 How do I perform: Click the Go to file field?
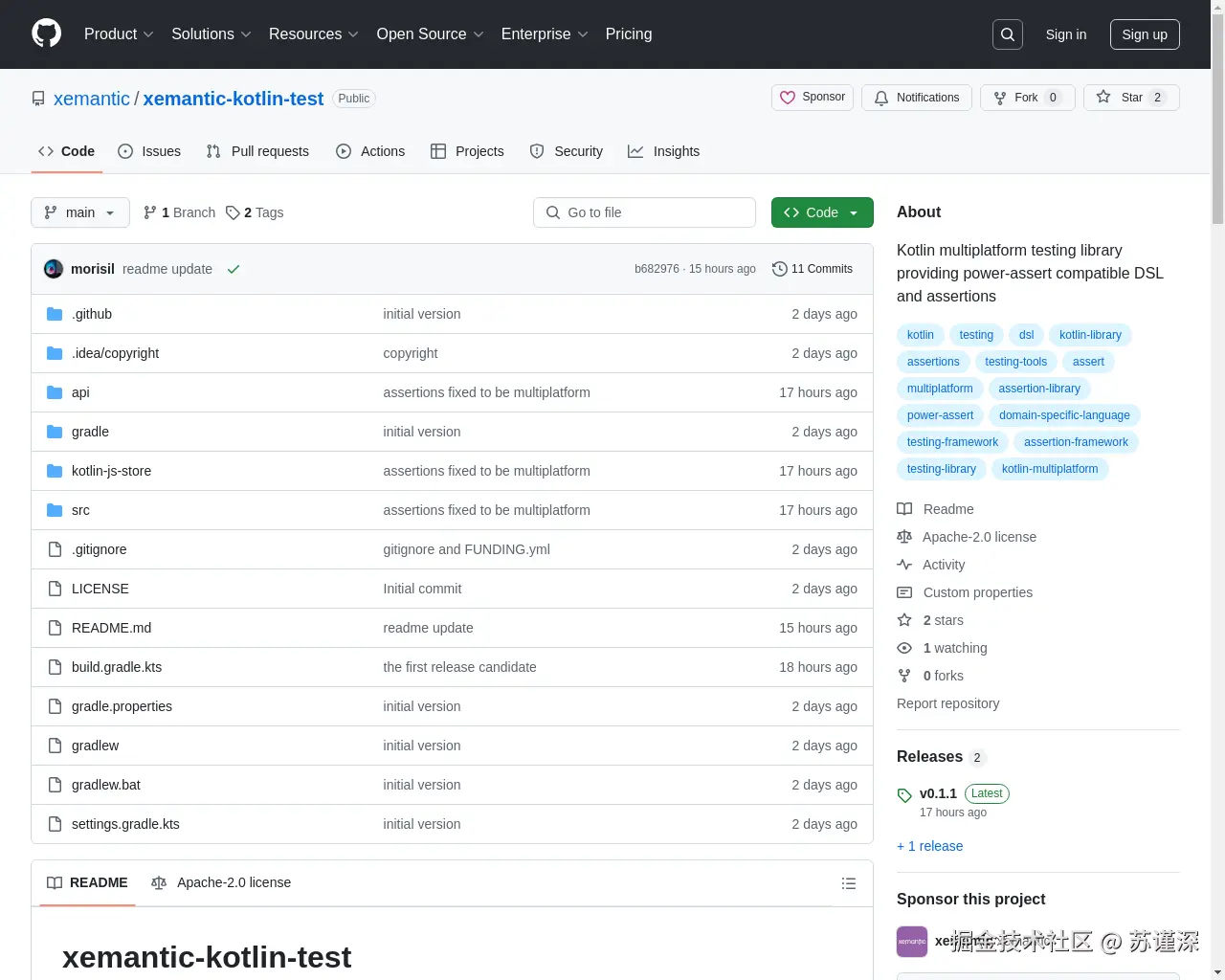644,212
